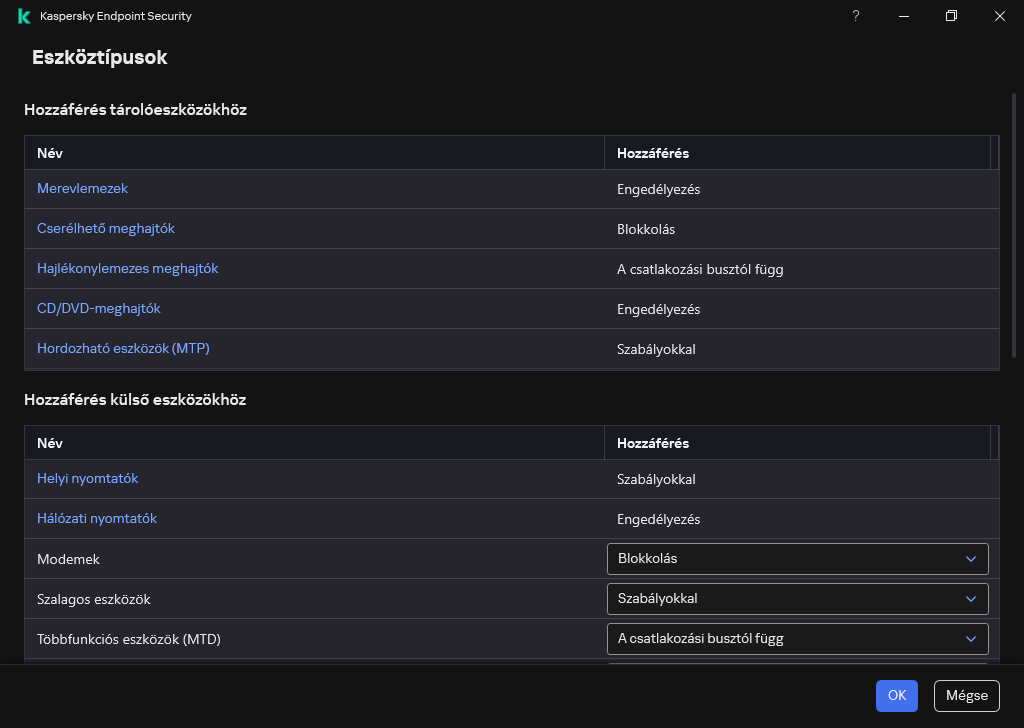Sort storage devices by Név column

[50, 153]
